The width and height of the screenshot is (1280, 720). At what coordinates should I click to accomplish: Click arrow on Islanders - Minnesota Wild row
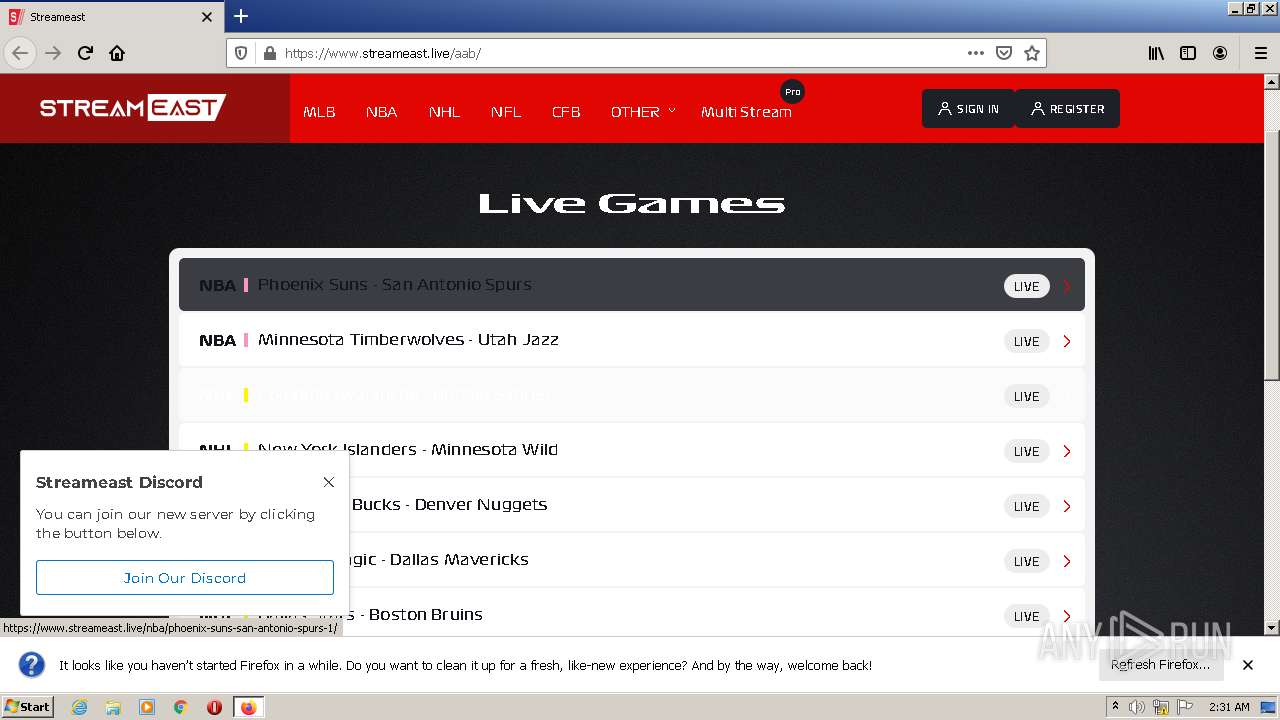click(1067, 452)
